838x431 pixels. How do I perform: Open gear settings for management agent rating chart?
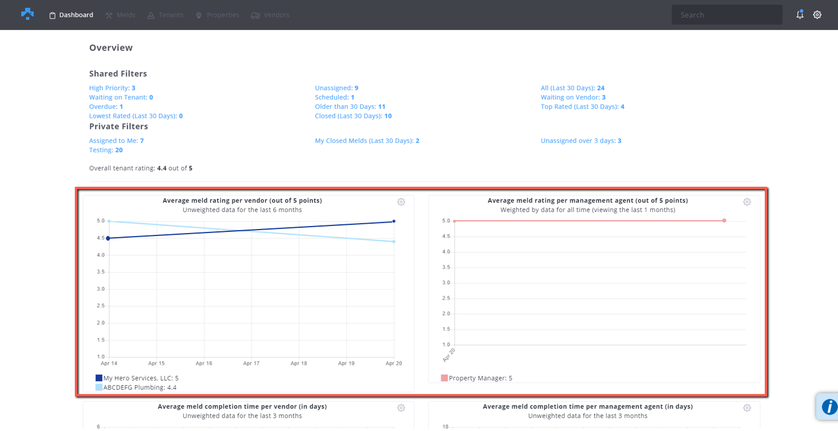tap(747, 202)
